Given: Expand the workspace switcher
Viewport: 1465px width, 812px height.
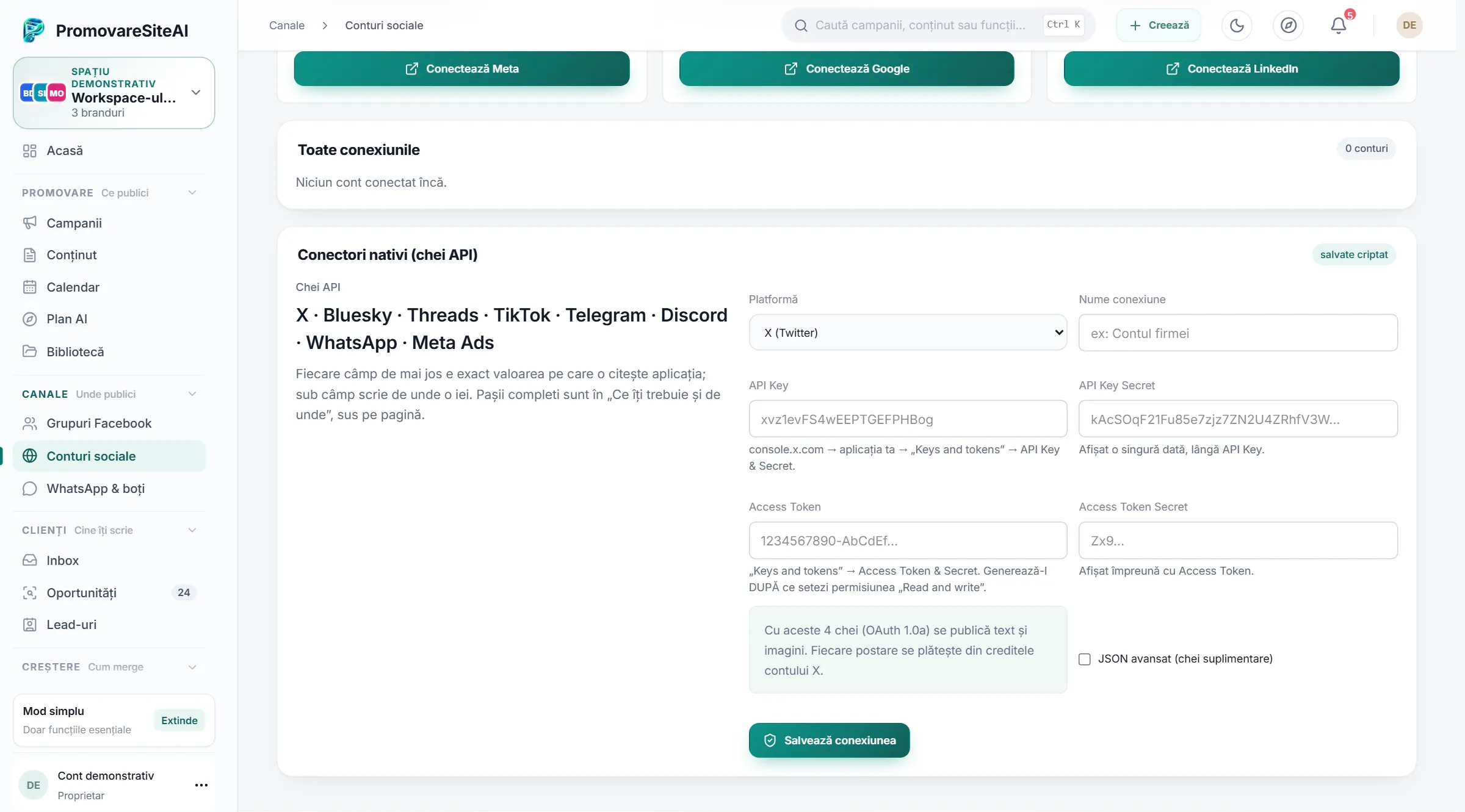Looking at the screenshot, I should (114, 93).
